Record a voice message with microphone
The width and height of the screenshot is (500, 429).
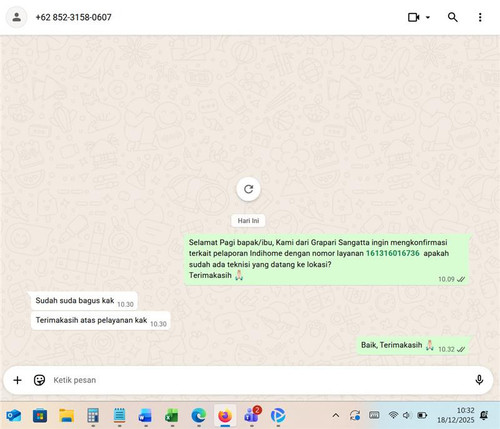tap(479, 380)
